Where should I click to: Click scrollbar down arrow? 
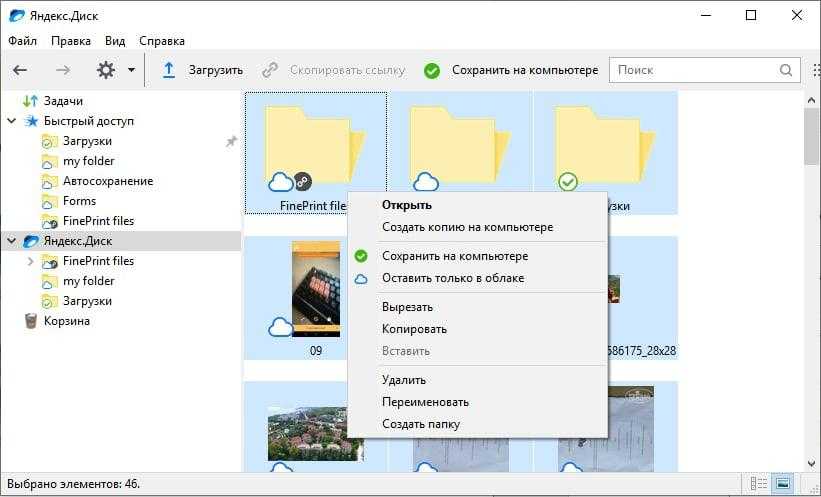coord(811,463)
